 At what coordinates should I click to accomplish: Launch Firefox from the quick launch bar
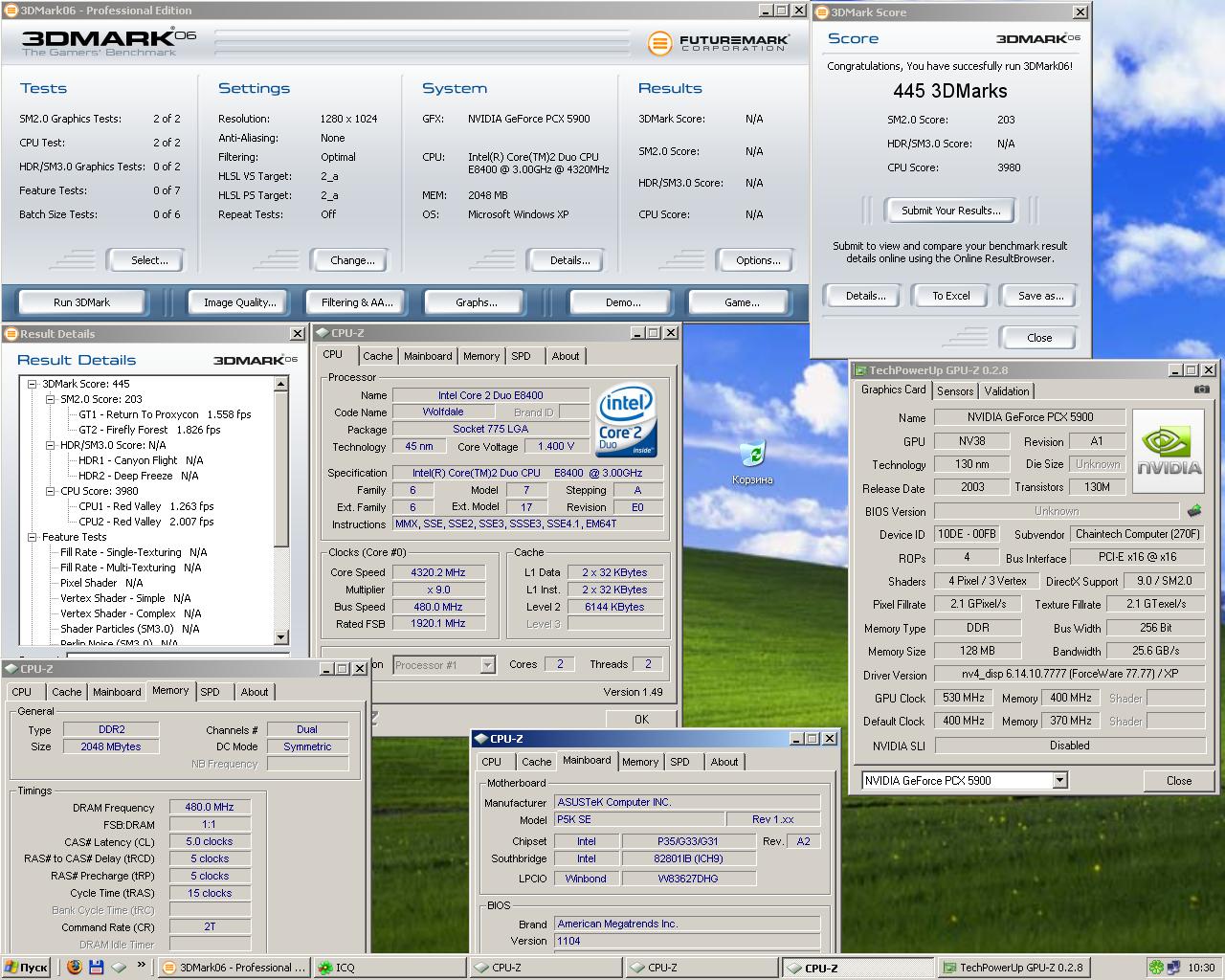[75, 968]
